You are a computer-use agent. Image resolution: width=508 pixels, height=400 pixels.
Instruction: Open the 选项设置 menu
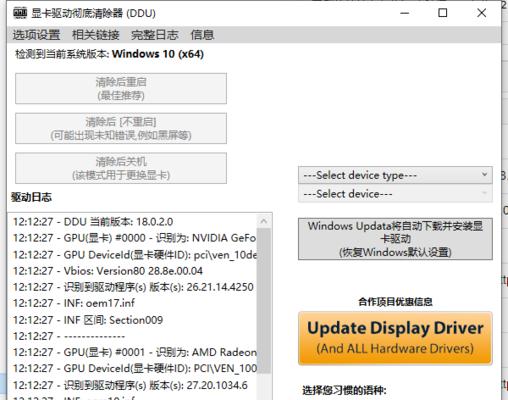coord(36,35)
